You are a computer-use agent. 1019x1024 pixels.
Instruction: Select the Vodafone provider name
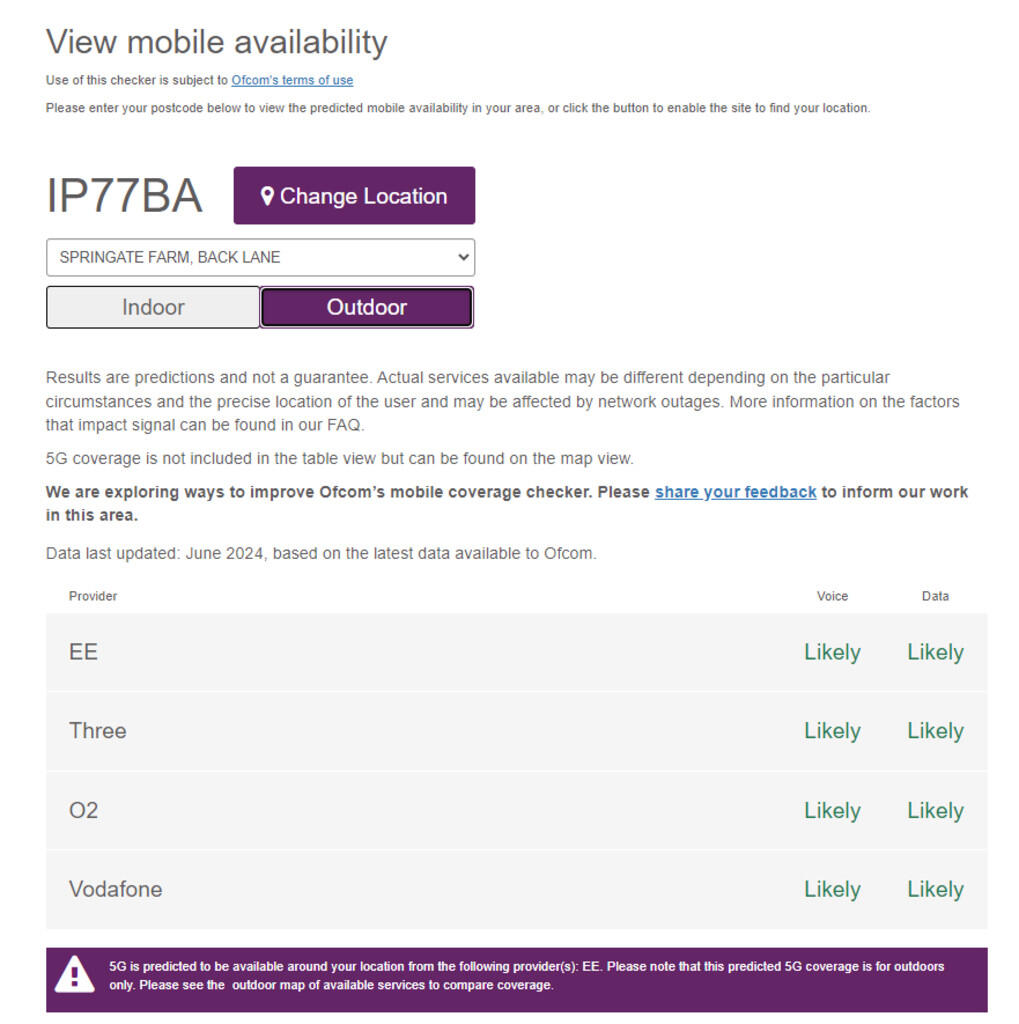115,889
